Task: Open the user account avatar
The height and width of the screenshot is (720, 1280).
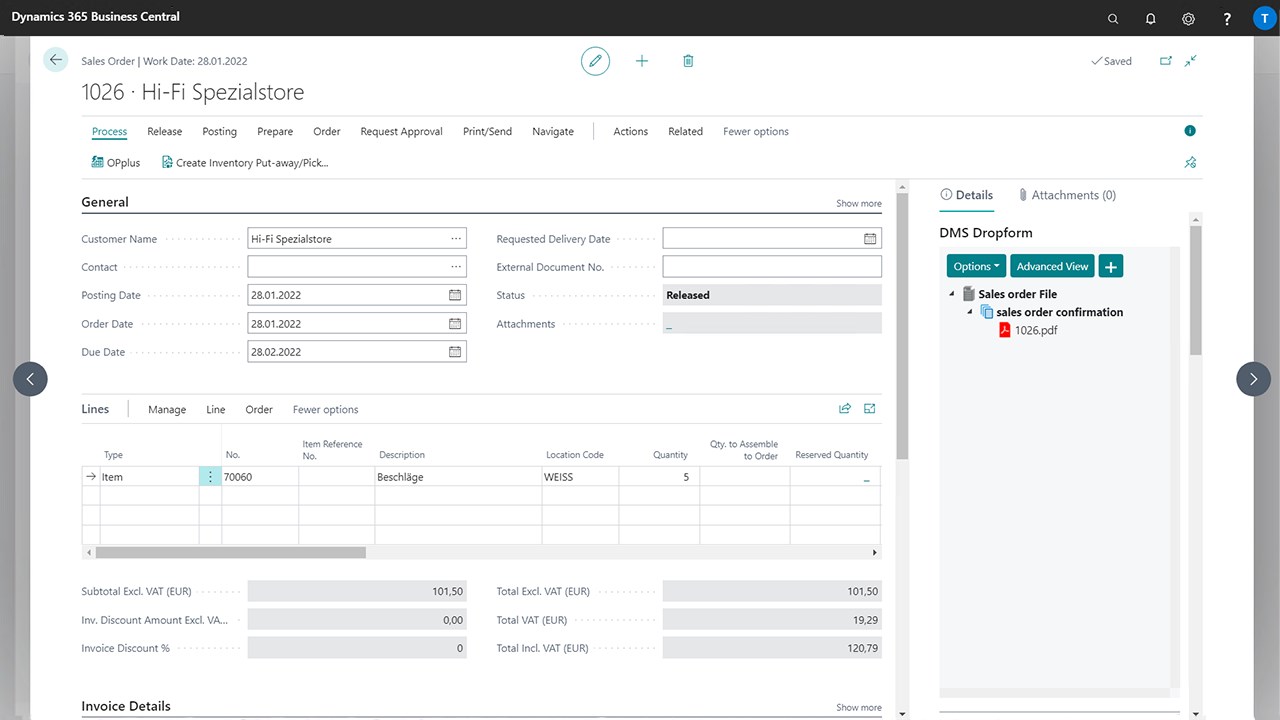Action: [x=1264, y=18]
